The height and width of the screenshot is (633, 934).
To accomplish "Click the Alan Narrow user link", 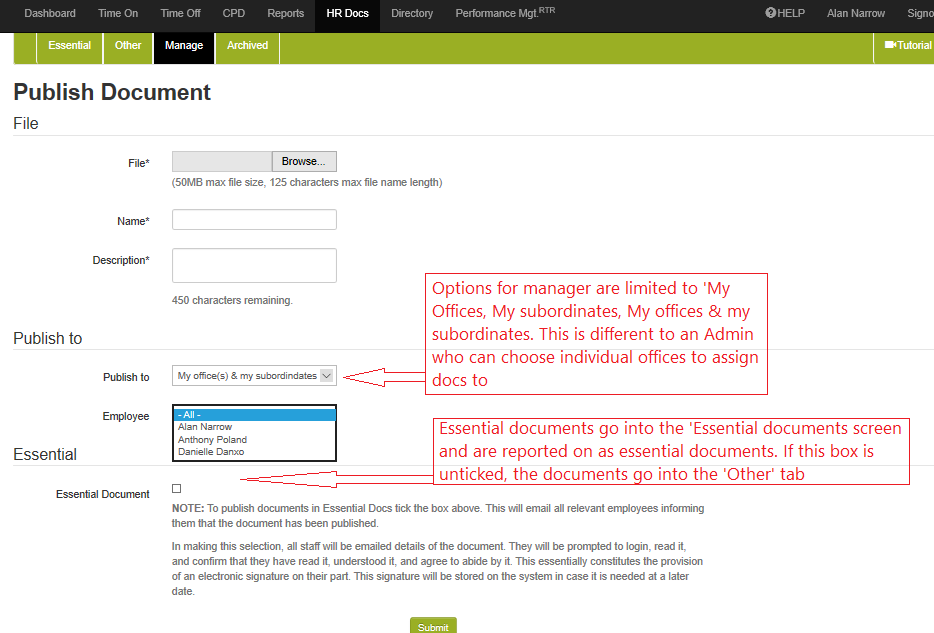I will click(855, 14).
